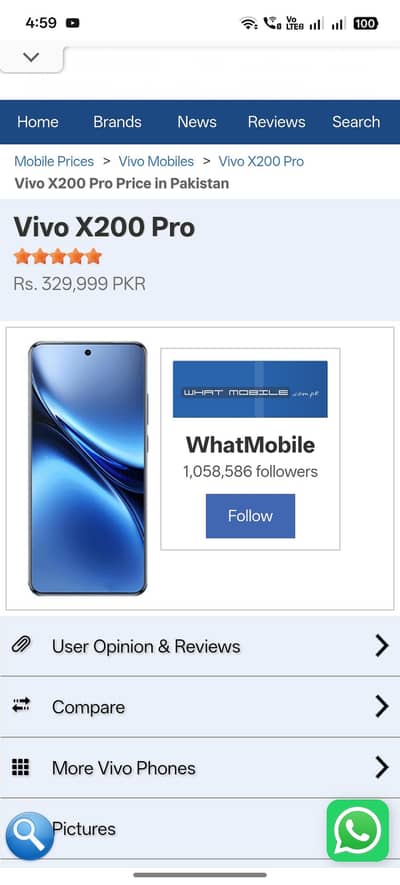The image size is (400, 885).
Task: Go to the Reviews menu item
Action: click(x=276, y=122)
